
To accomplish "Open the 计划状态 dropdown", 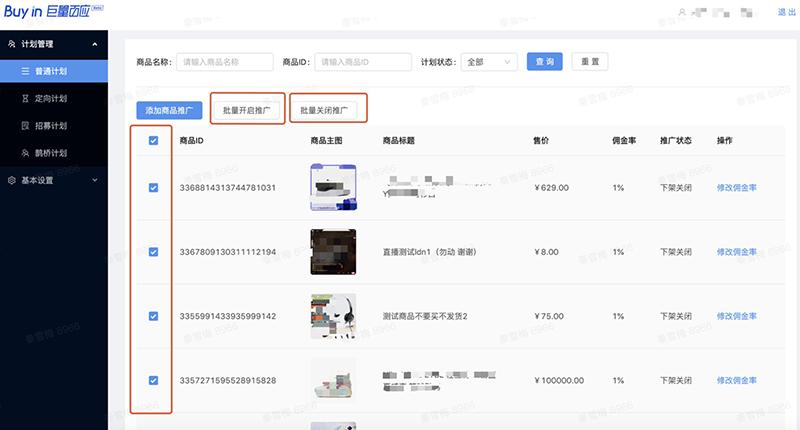I will 488,61.
